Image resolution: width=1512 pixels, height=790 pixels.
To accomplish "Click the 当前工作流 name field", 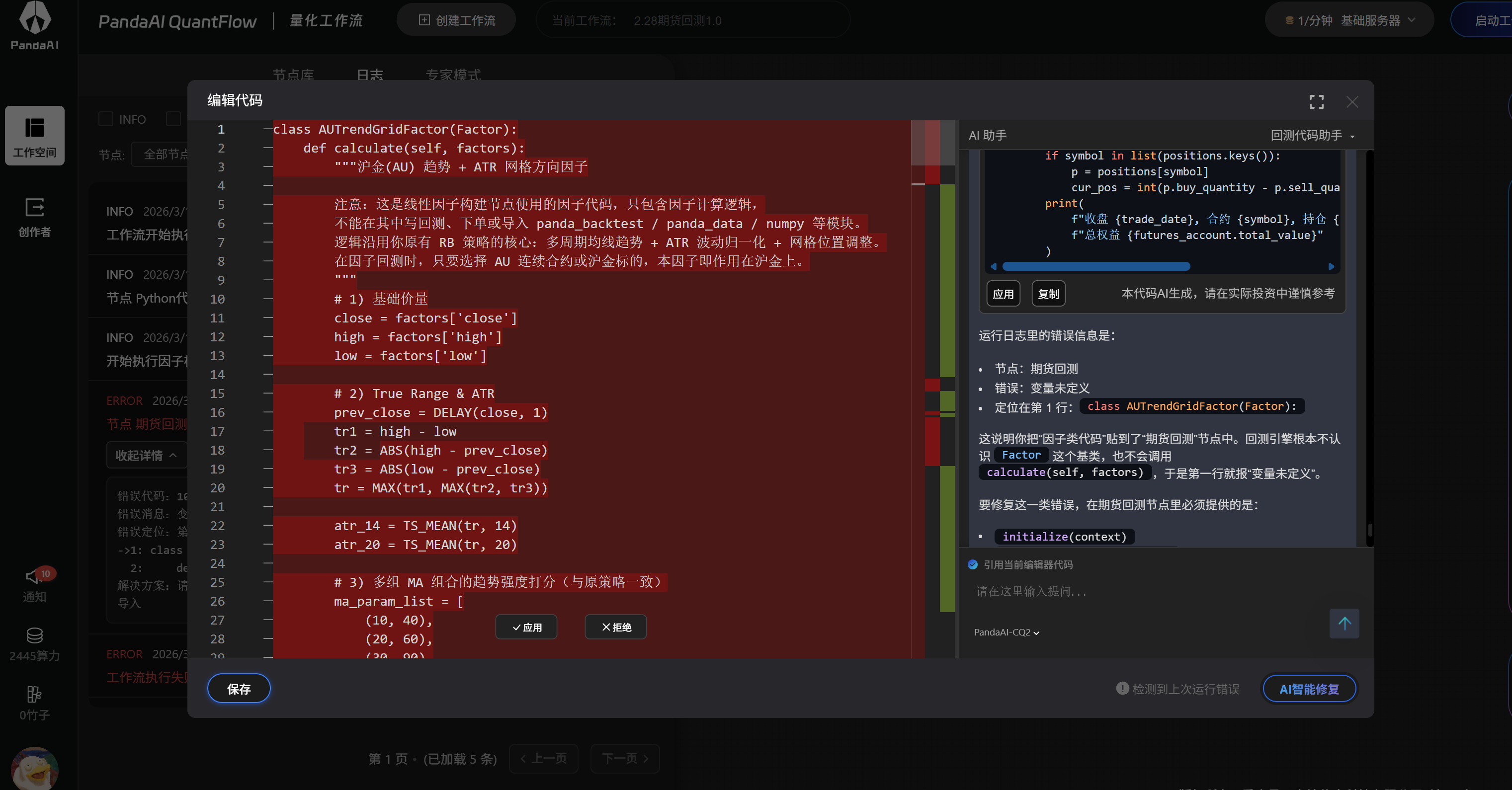I will [x=692, y=20].
